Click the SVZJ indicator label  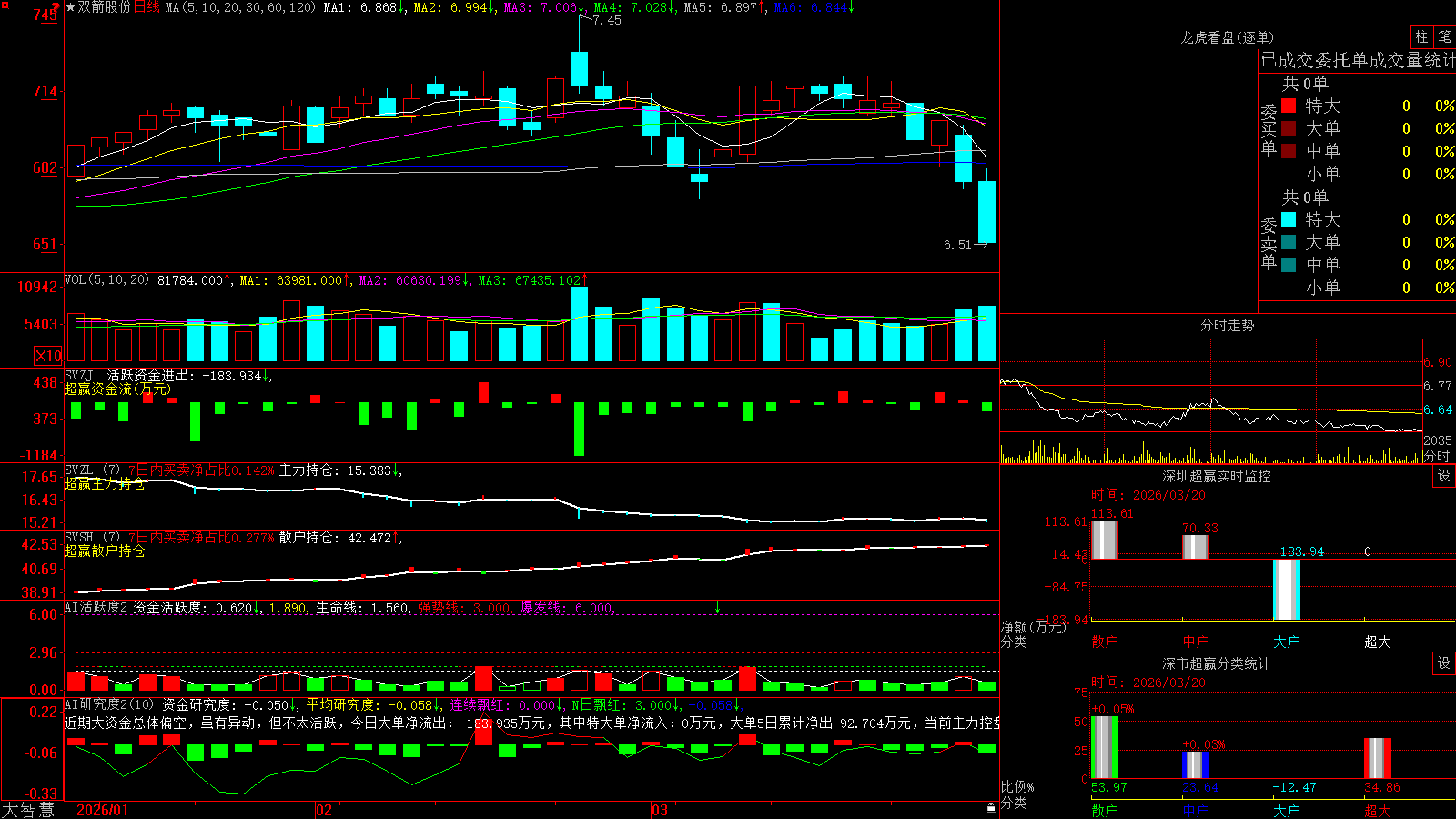tap(79, 375)
